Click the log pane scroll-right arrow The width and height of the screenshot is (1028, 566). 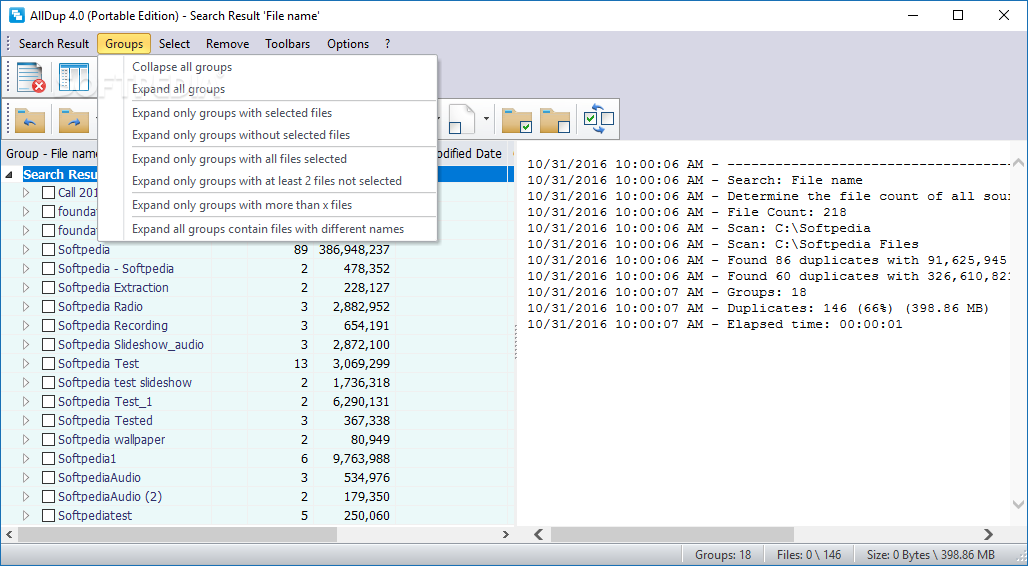988,535
